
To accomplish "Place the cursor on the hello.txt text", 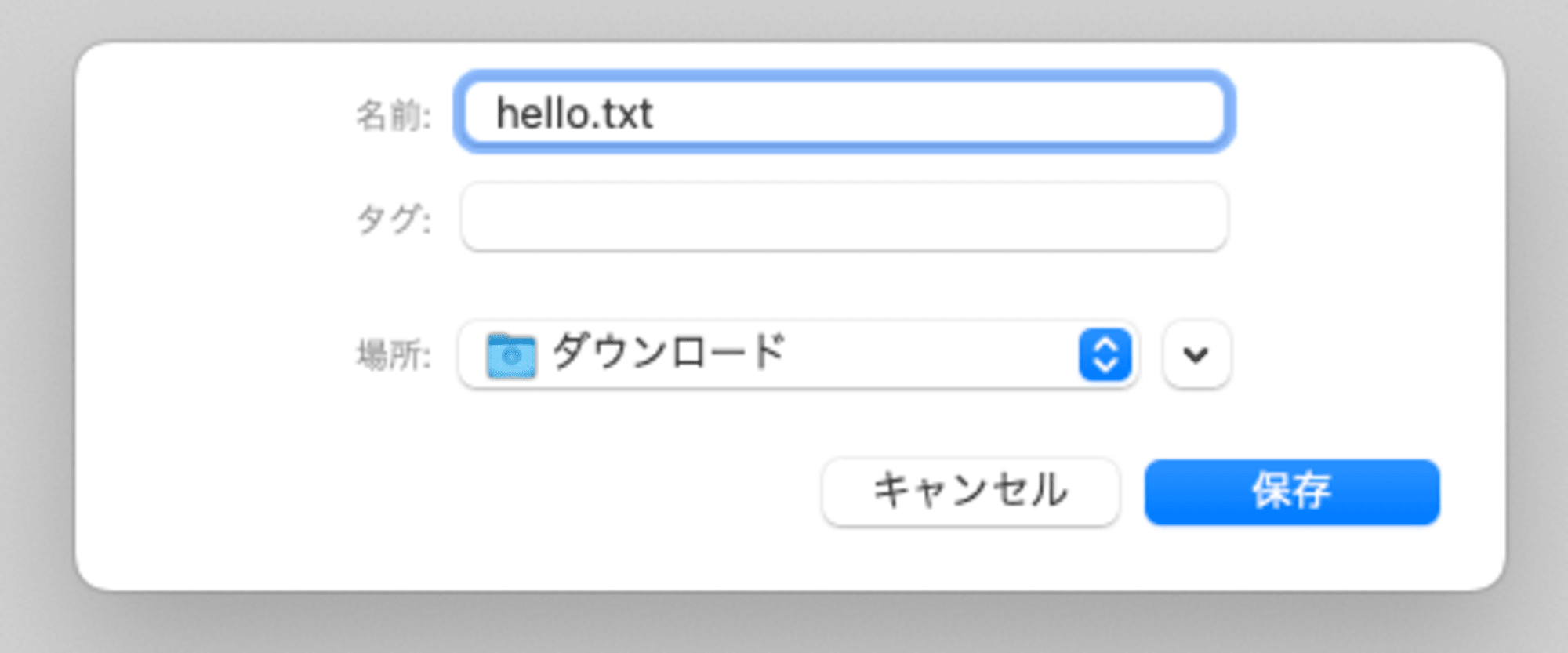I will (x=575, y=114).
